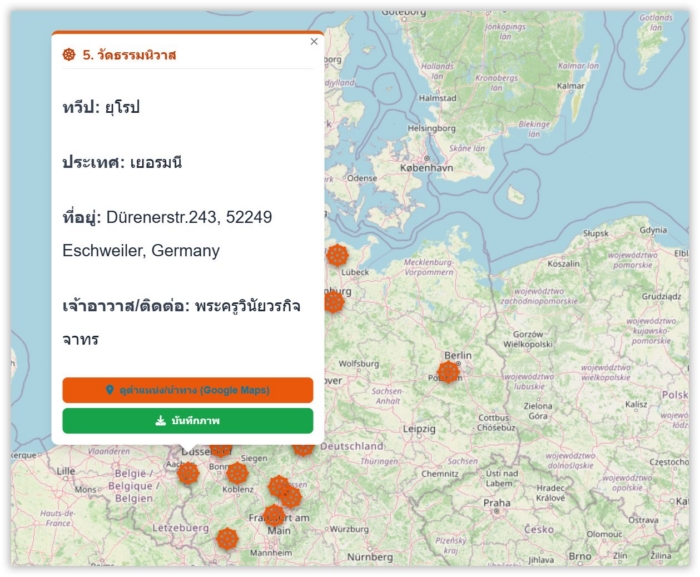Click the Eschweiler, Germany address line
Image resolution: width=700 pixels, height=577 pixels.
[141, 251]
